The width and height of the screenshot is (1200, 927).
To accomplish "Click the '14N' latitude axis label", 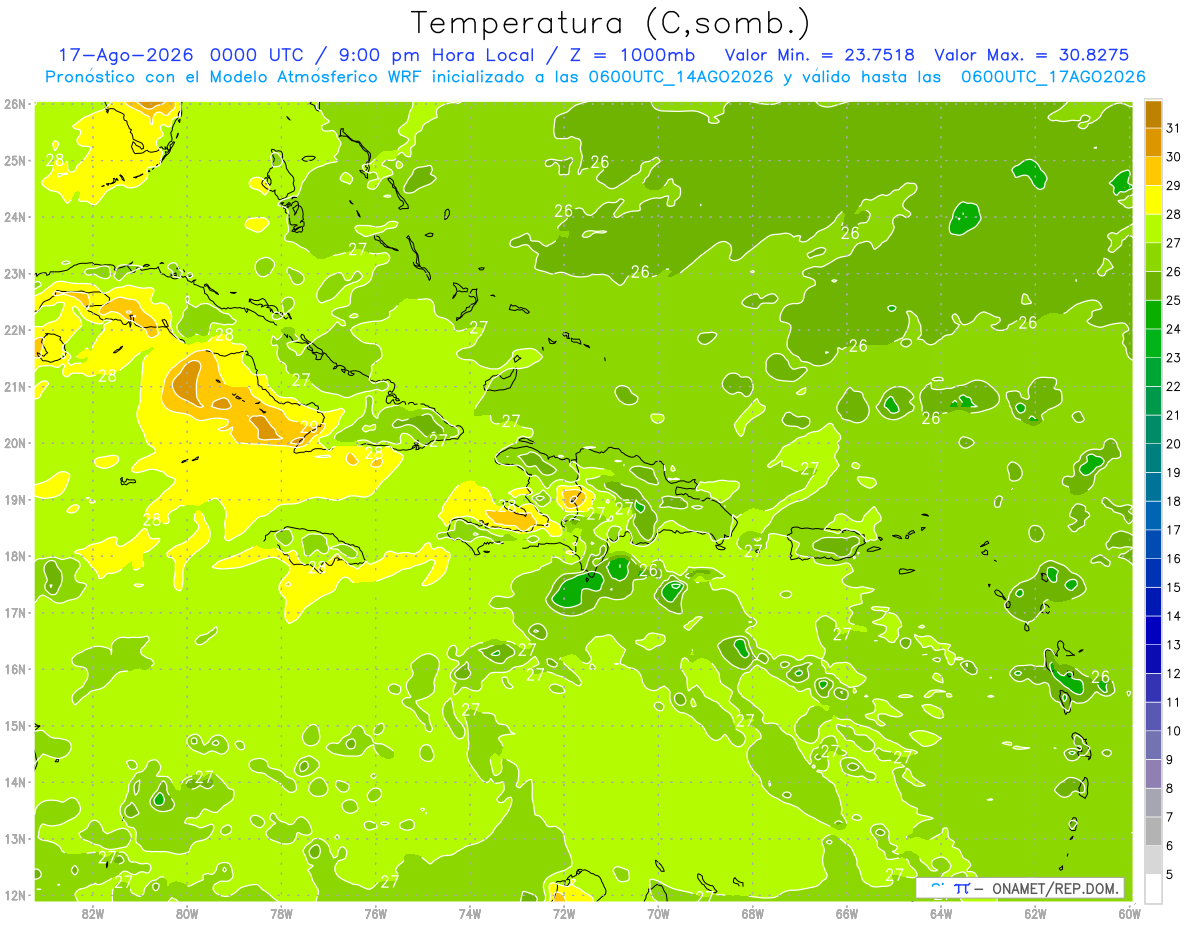I will pos(15,782).
